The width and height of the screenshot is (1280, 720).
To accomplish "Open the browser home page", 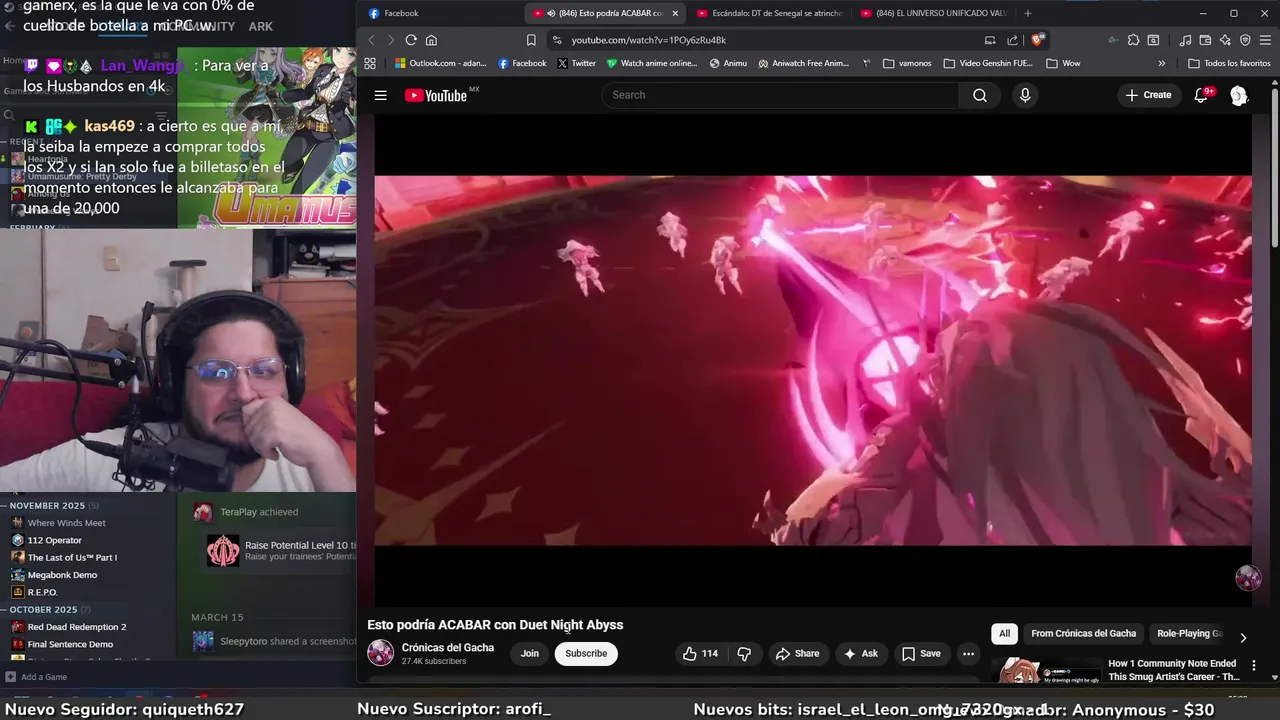I will point(431,40).
